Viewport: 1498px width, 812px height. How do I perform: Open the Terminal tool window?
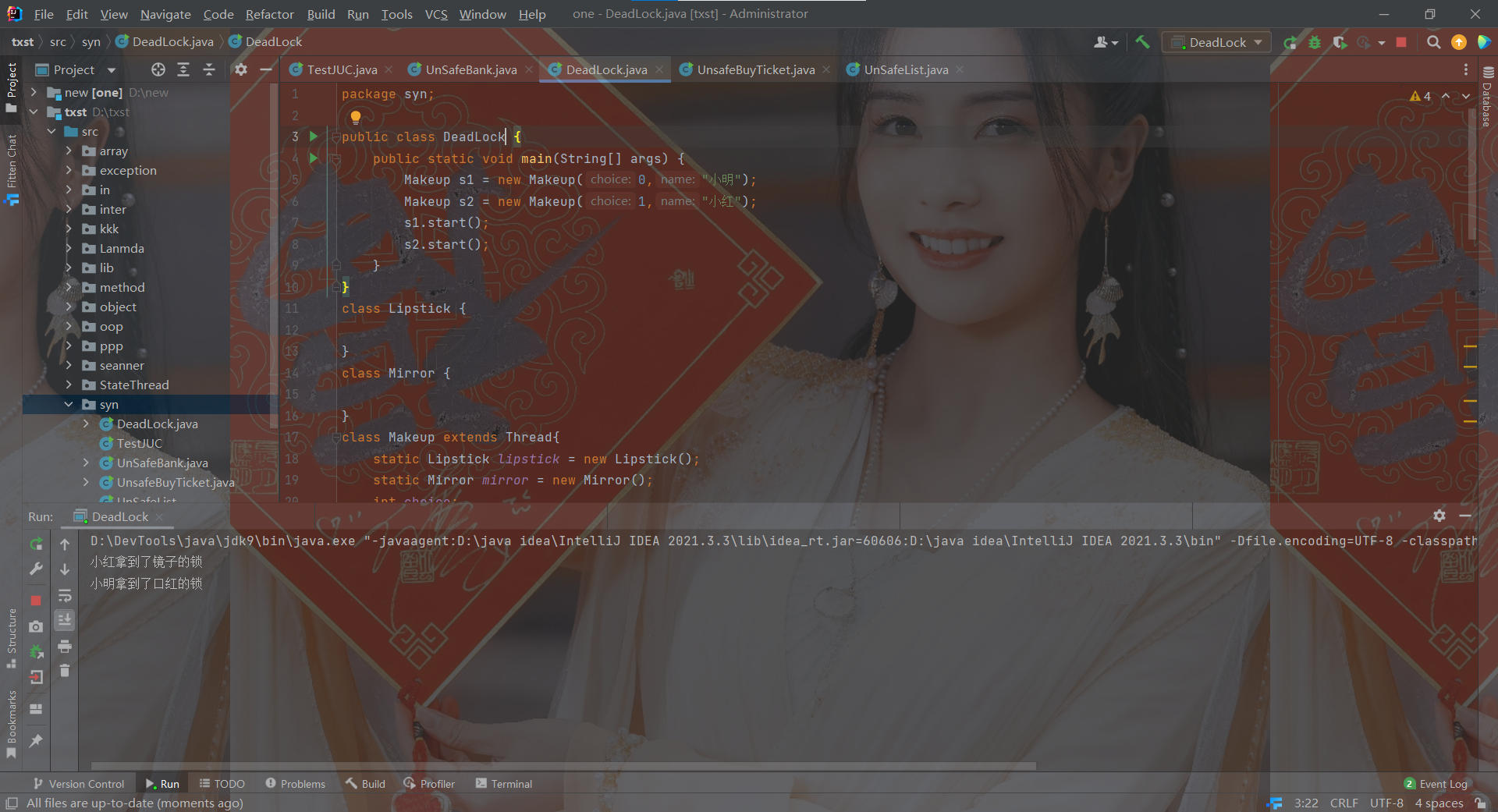(x=503, y=784)
